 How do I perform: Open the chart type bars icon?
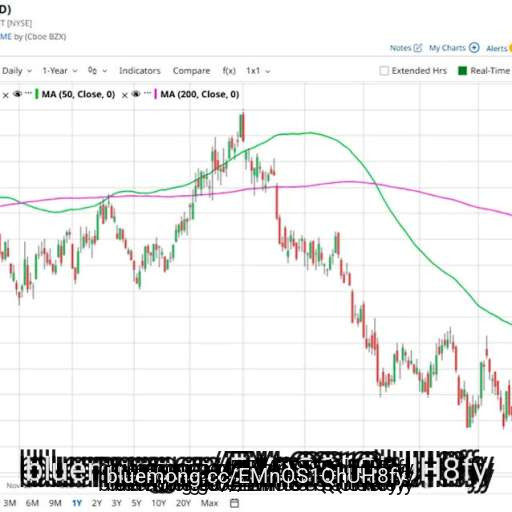pyautogui.click(x=93, y=71)
